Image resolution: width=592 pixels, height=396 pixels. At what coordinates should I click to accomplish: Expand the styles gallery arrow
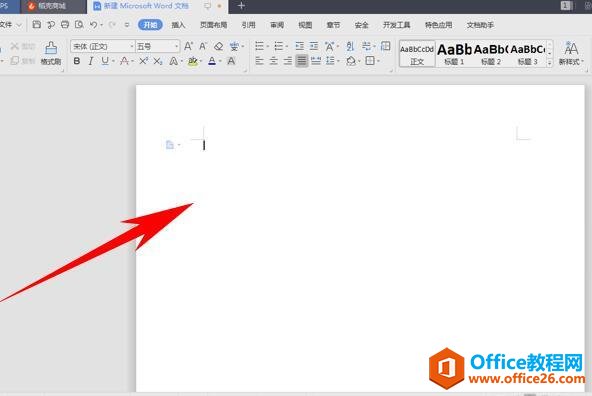click(550, 63)
